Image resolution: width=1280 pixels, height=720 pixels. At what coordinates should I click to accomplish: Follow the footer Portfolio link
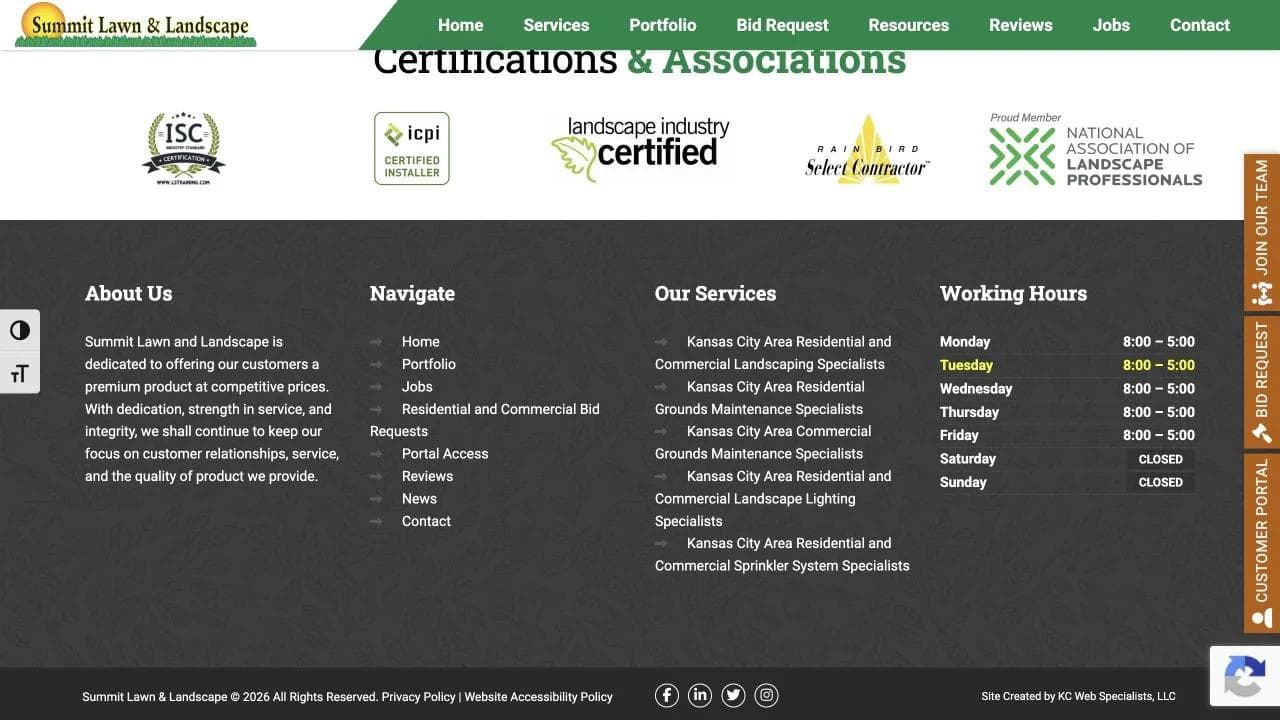coord(429,364)
